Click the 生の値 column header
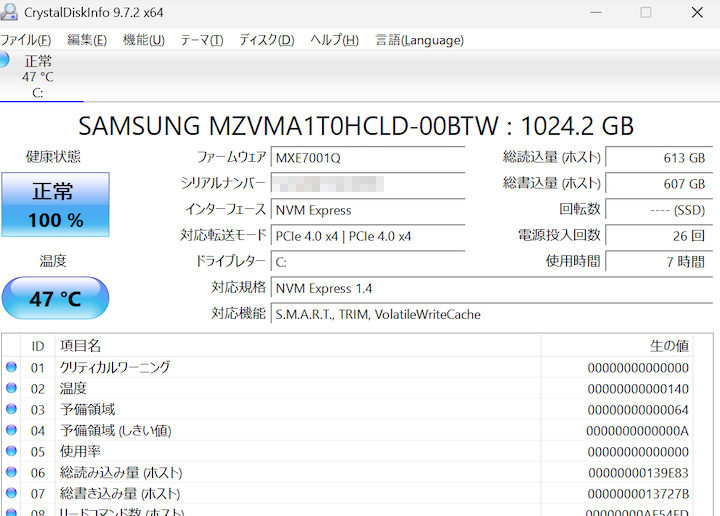Image resolution: width=720 pixels, height=516 pixels. tap(669, 346)
